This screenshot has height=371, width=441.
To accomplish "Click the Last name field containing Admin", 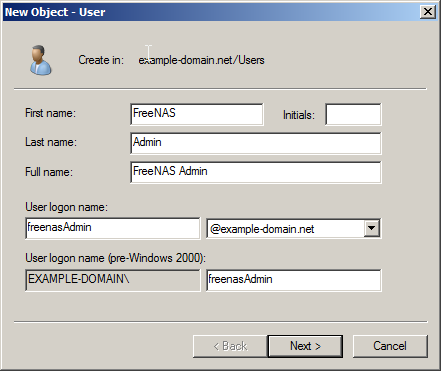I will 256,143.
